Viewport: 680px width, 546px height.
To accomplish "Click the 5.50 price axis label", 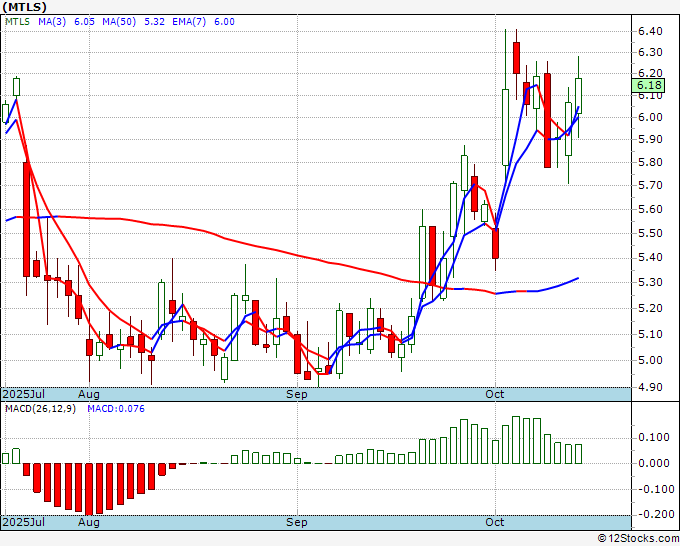I will click(x=650, y=233).
